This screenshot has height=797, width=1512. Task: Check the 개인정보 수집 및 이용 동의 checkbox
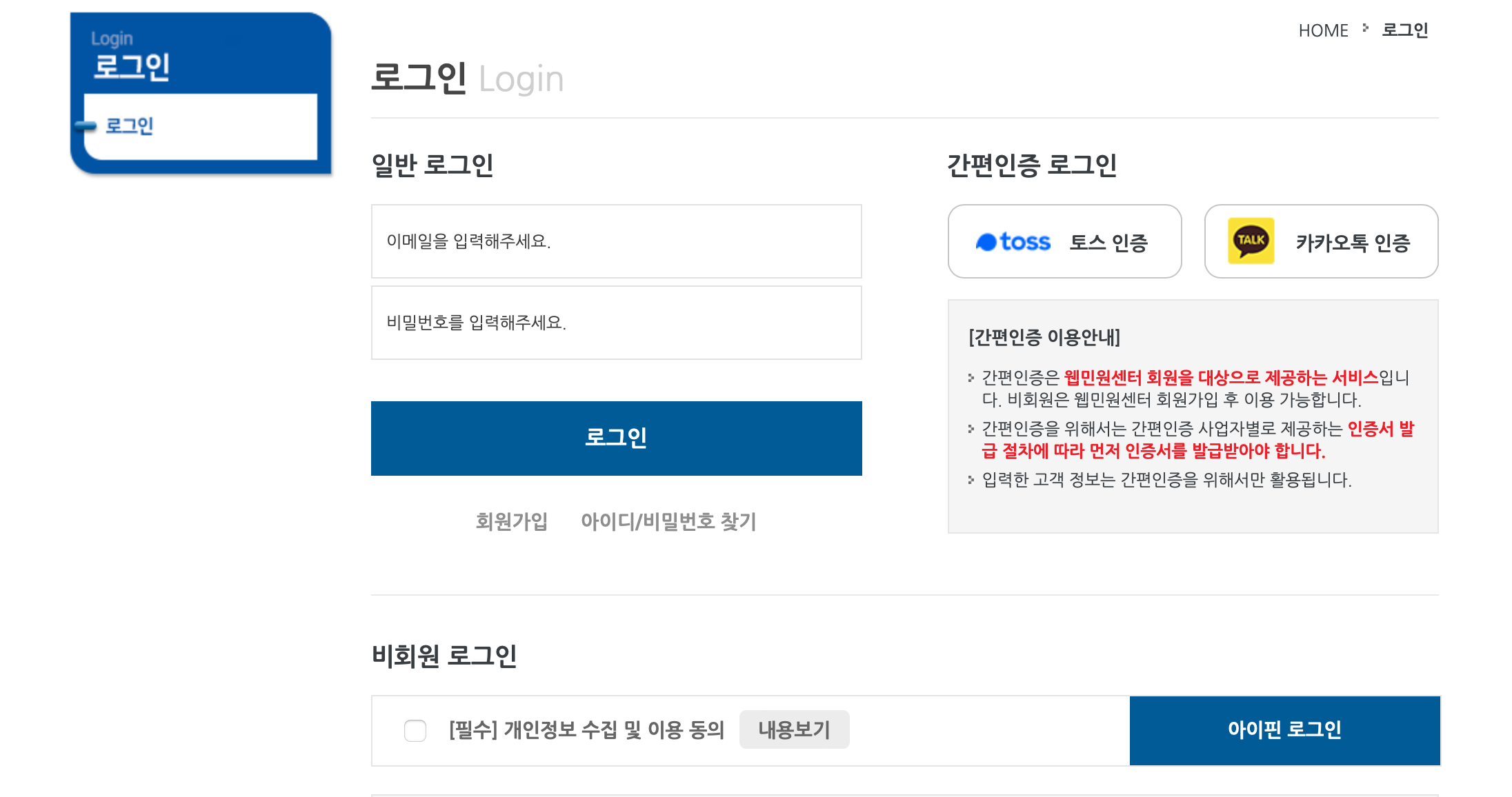(x=415, y=730)
